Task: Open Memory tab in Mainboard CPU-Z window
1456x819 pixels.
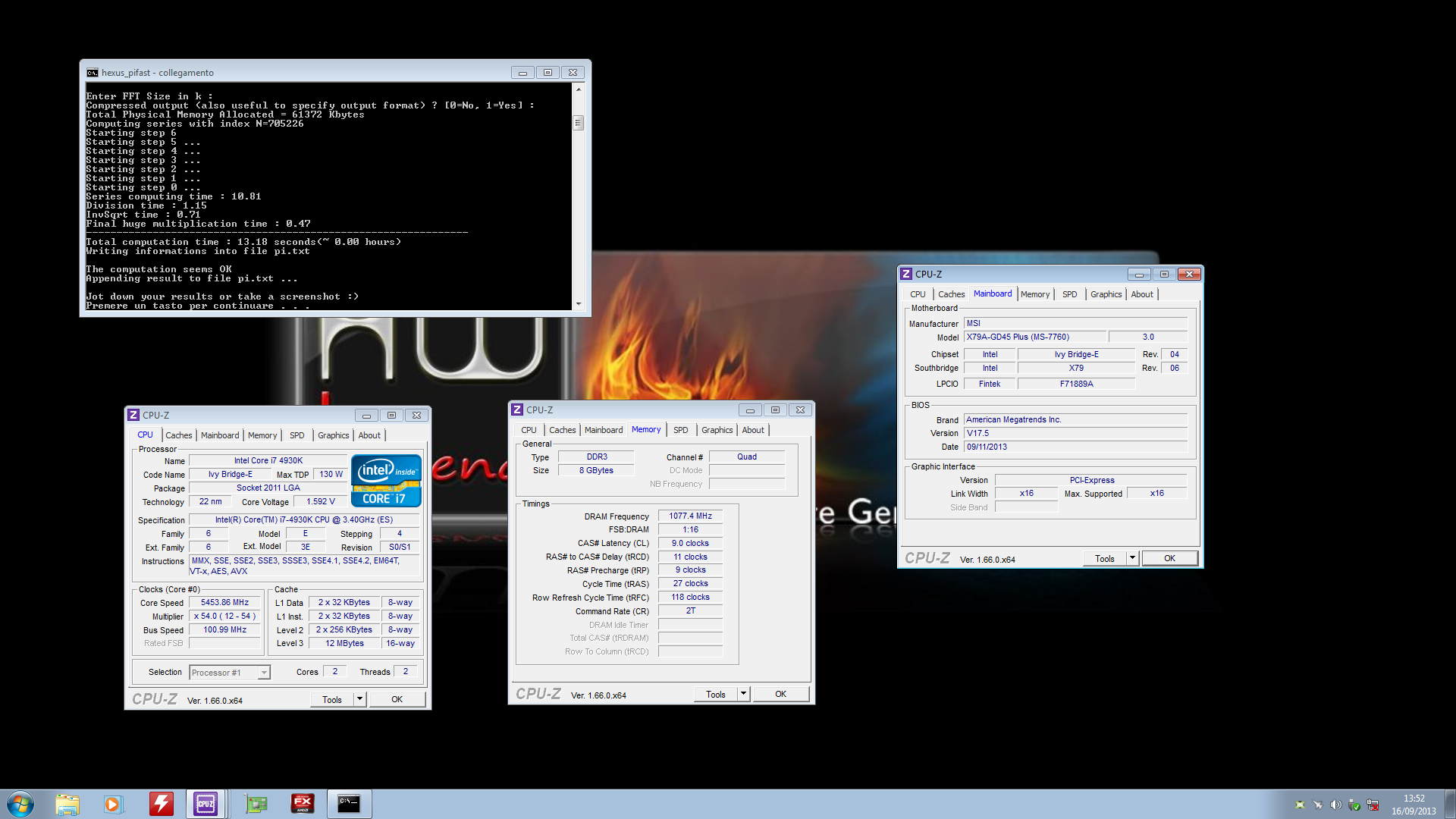Action: (1035, 294)
